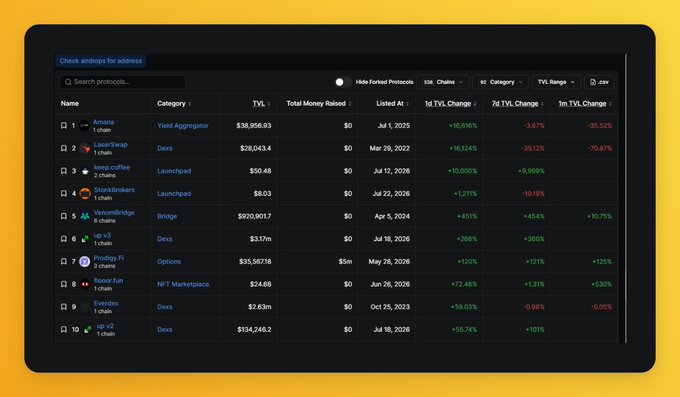Select the $920,901.7 TVL cell

(255, 216)
